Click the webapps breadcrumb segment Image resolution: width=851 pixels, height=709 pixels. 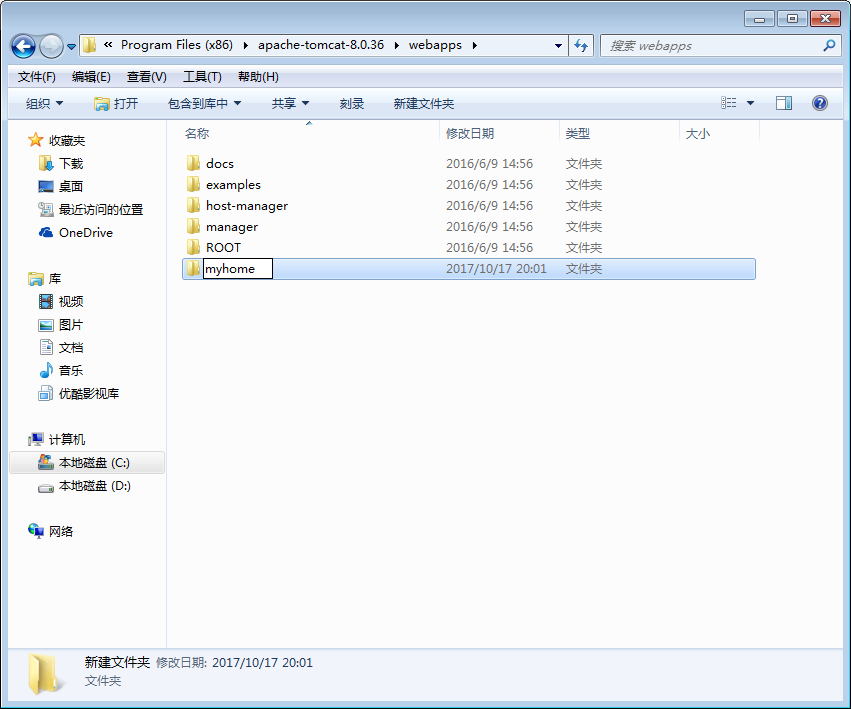(435, 45)
